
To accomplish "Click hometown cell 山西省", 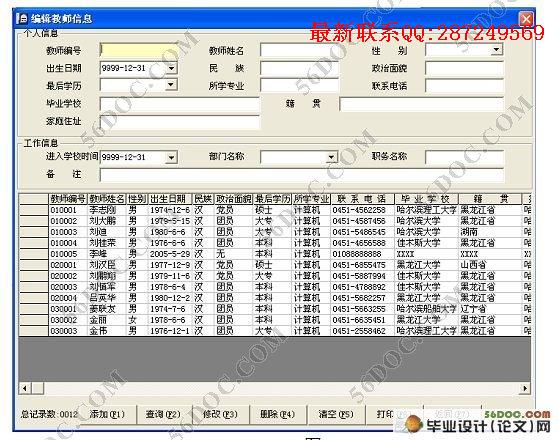I will coord(490,265).
